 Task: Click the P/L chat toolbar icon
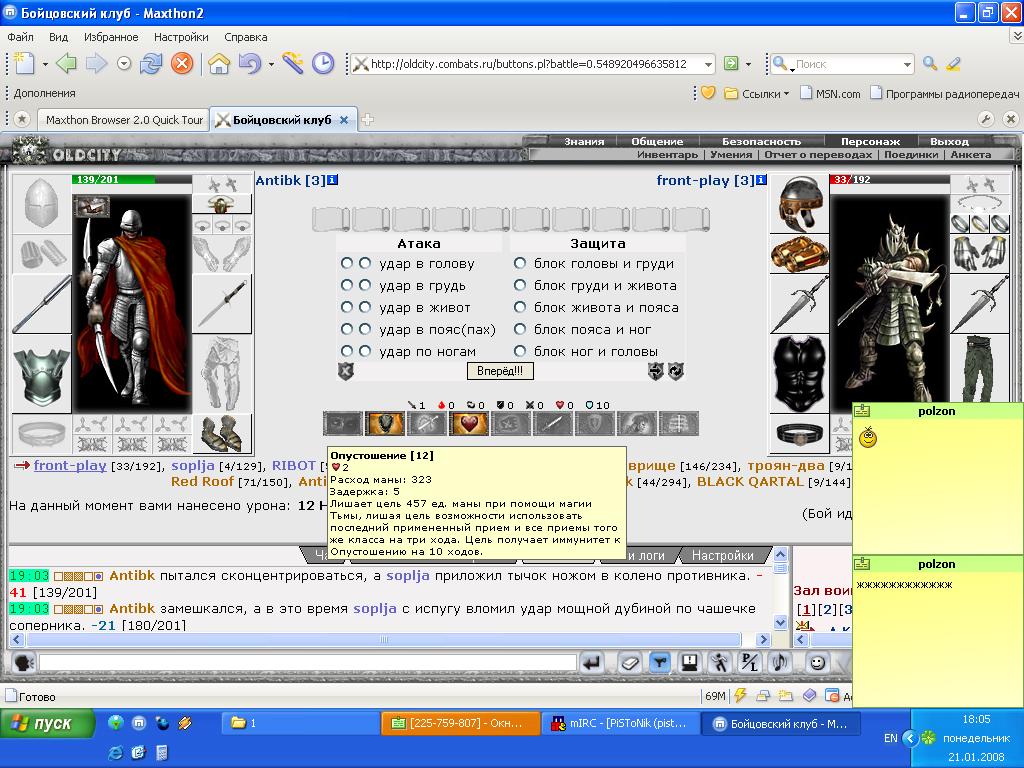point(750,664)
